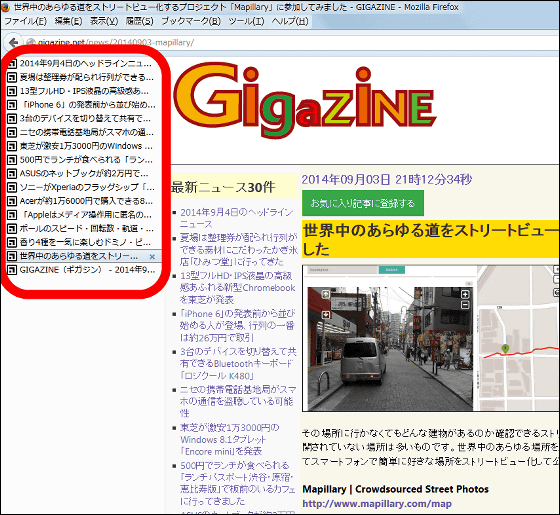Click the article title 世界中のあらゆる道をストリートビュー
560x515 pixels.
click(431, 240)
